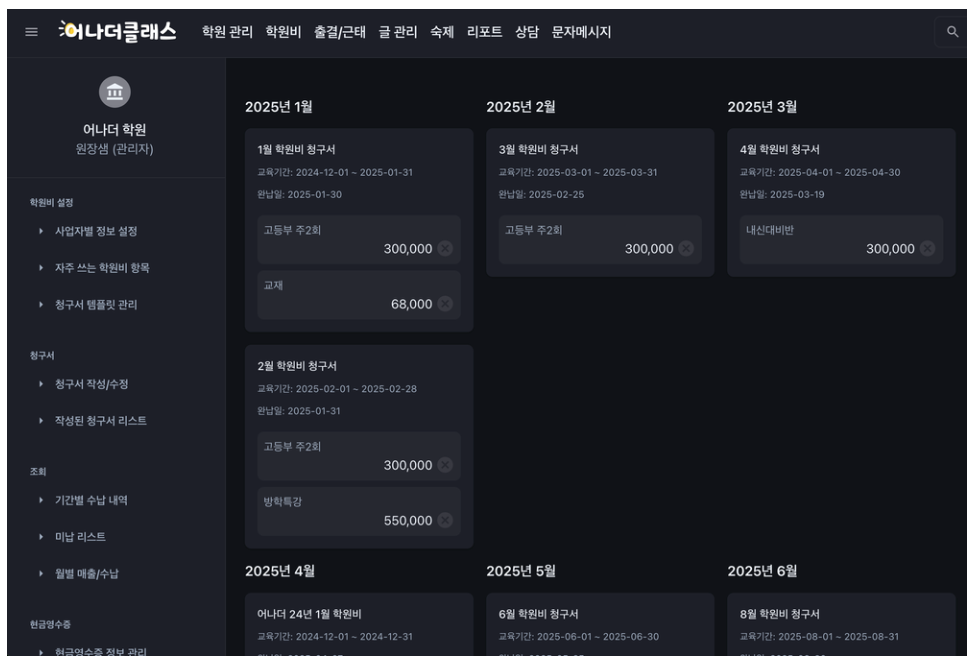Screen dimensions: 978x668
Task: Remove 고등부 주2회 item in 3월 학원비 청구서
Action: [686, 248]
